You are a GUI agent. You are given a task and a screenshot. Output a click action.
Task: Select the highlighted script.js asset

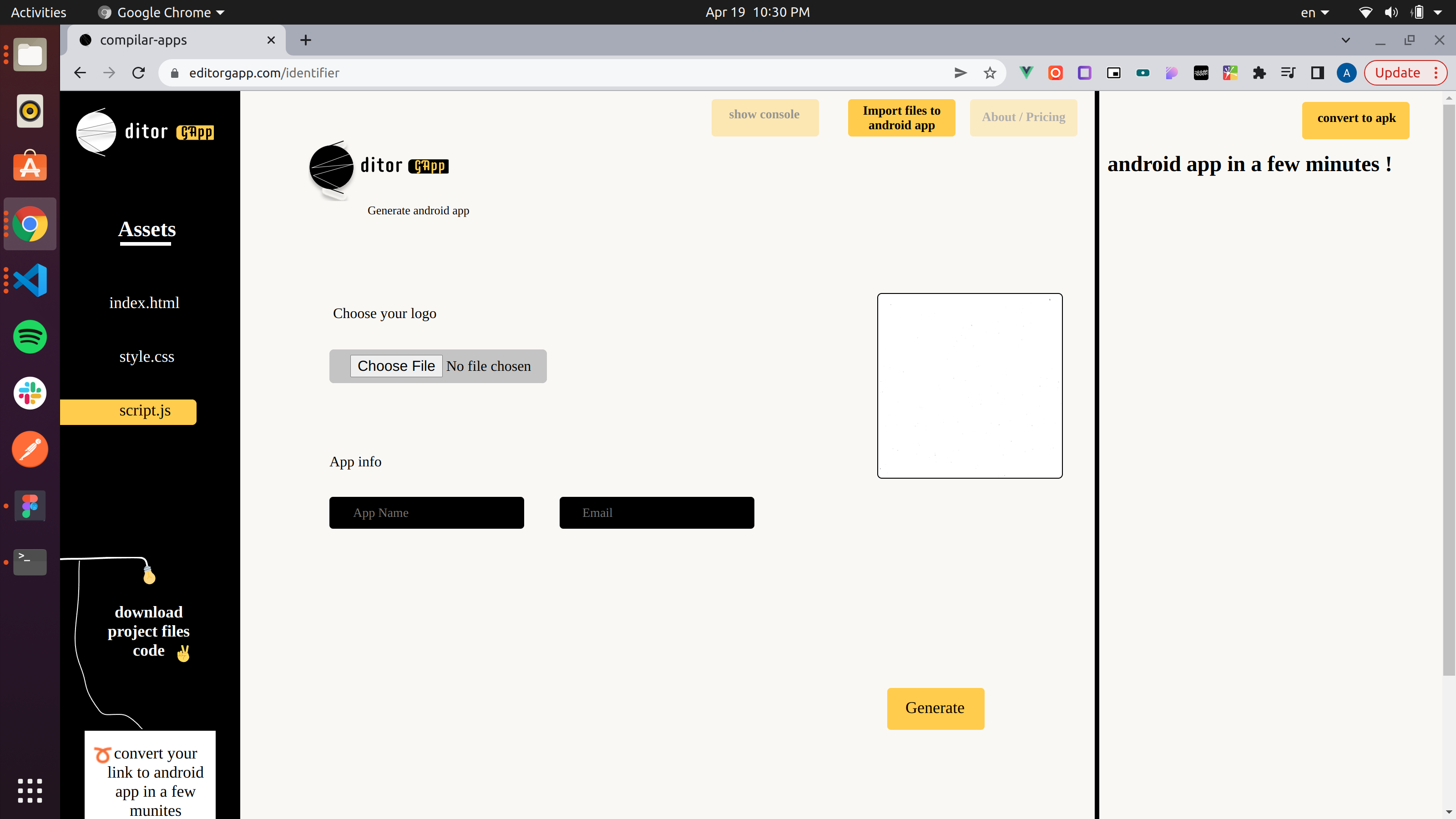pyautogui.click(x=145, y=411)
